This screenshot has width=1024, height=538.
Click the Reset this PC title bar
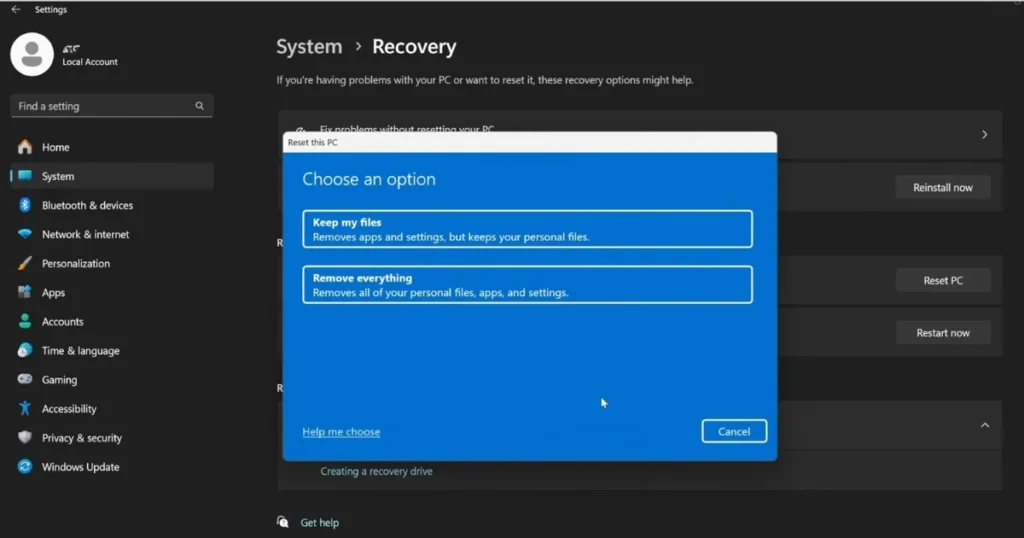click(530, 142)
